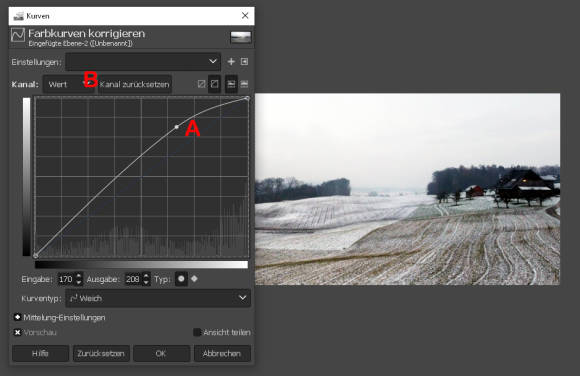Enable the Ansicht teilen checkbox
Screen dimensions: 580x376
[197, 332]
